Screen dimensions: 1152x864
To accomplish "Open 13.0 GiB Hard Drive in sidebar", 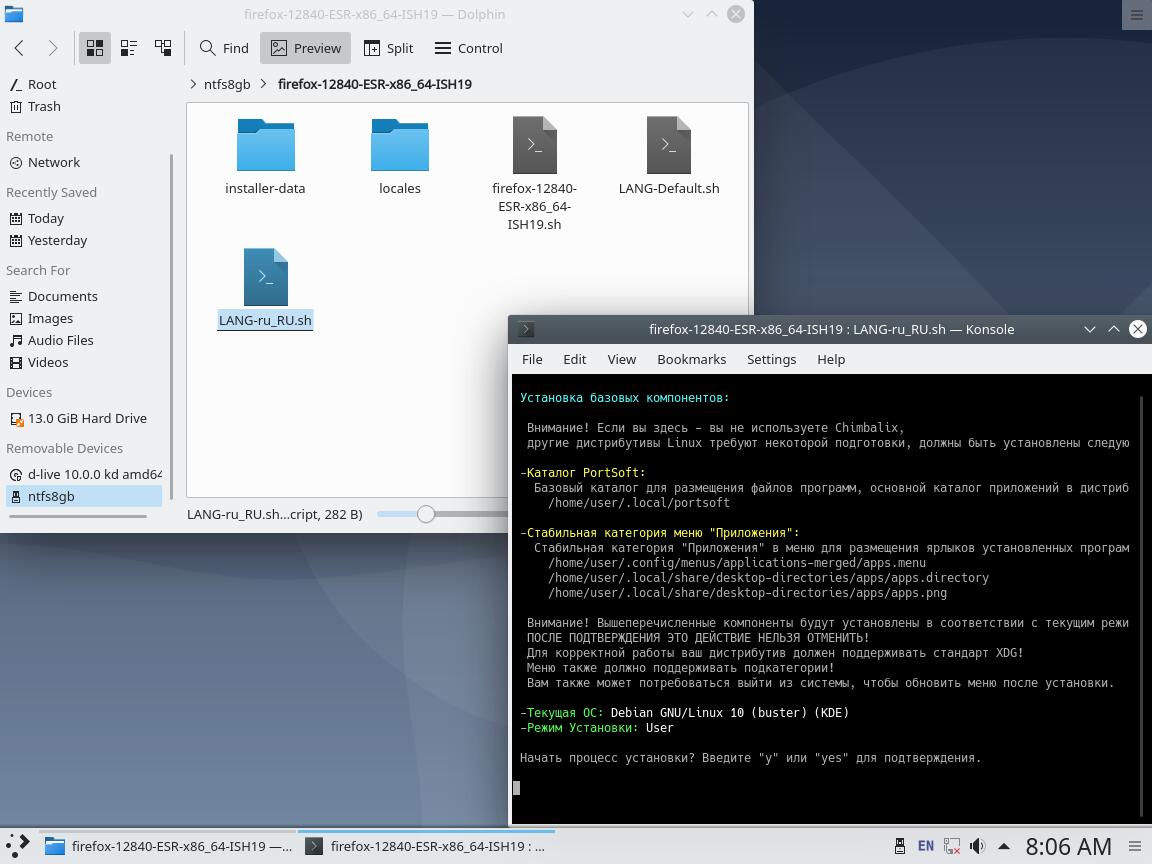I will click(87, 418).
